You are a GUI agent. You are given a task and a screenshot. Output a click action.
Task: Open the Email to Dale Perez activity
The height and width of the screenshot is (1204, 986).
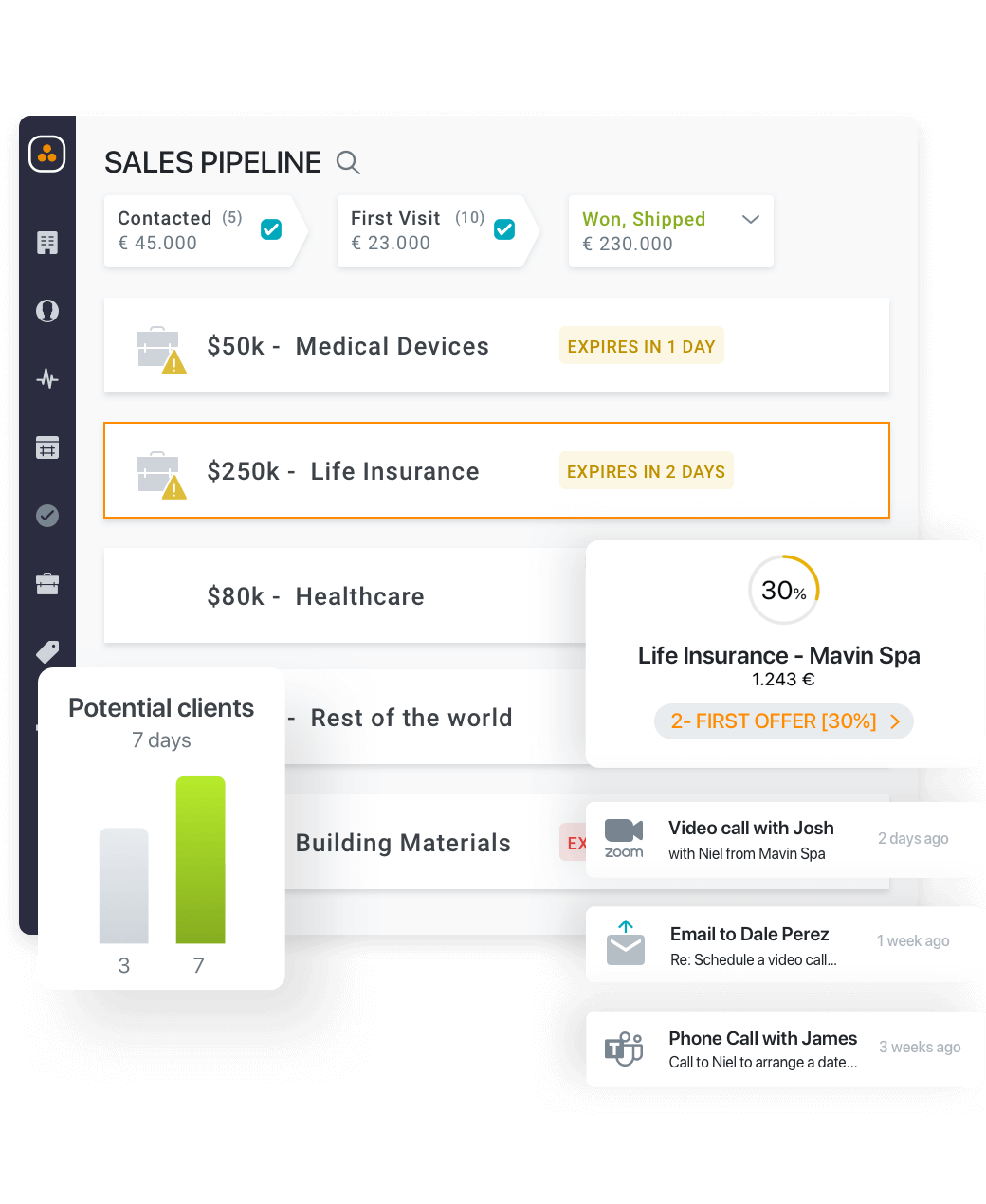point(785,944)
